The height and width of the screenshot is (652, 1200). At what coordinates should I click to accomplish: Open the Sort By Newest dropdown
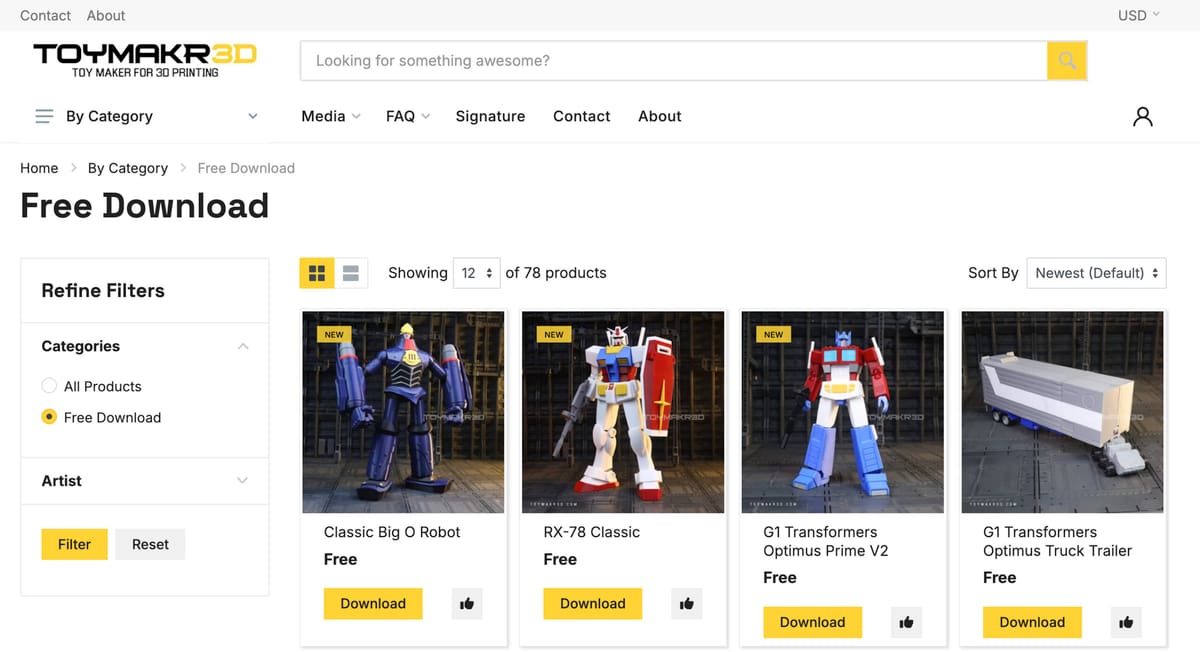click(x=1096, y=273)
